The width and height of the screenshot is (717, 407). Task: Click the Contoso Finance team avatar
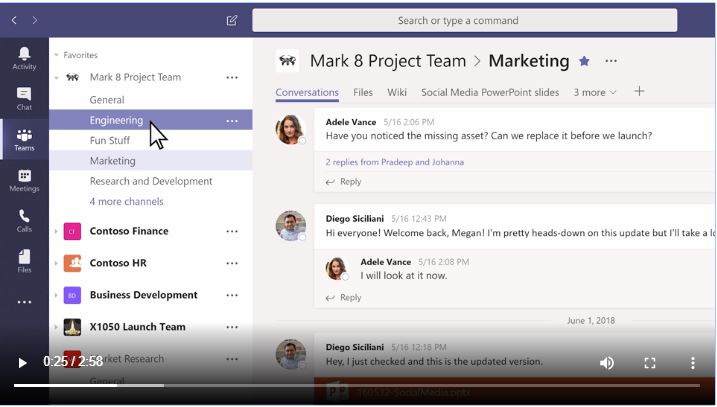click(72, 231)
